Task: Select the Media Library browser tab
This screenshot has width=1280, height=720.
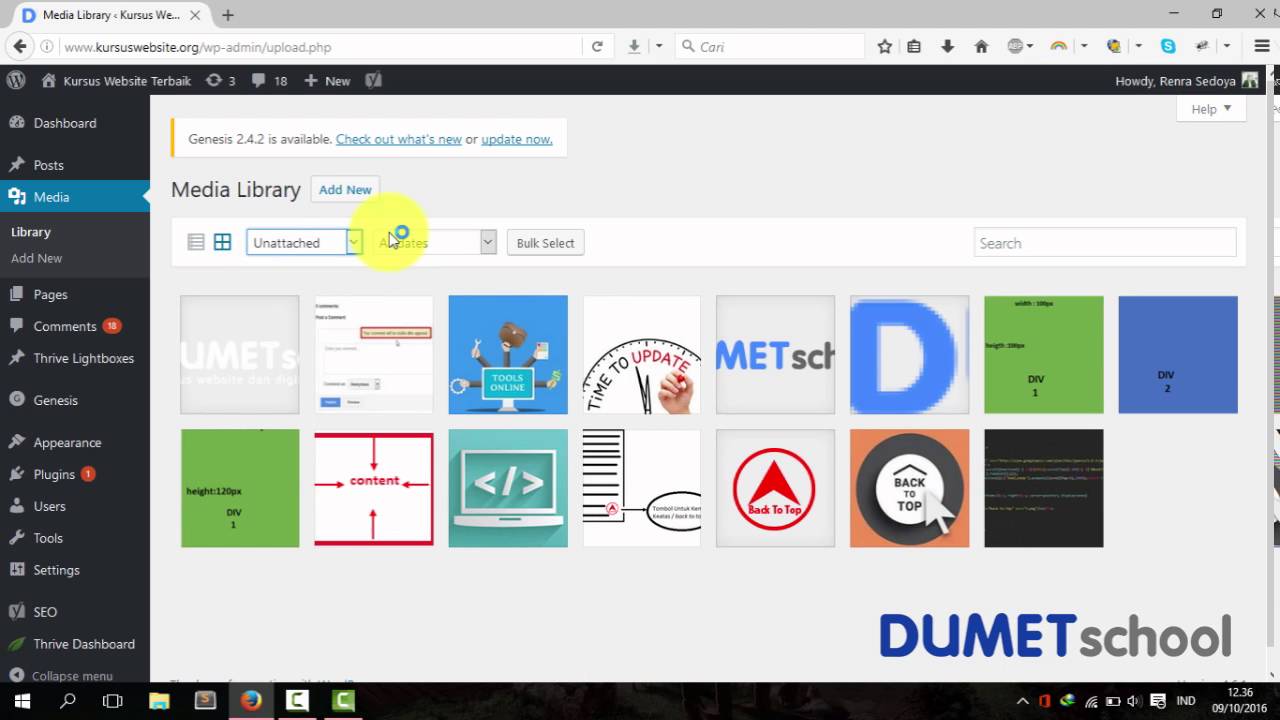Action: 110,15
